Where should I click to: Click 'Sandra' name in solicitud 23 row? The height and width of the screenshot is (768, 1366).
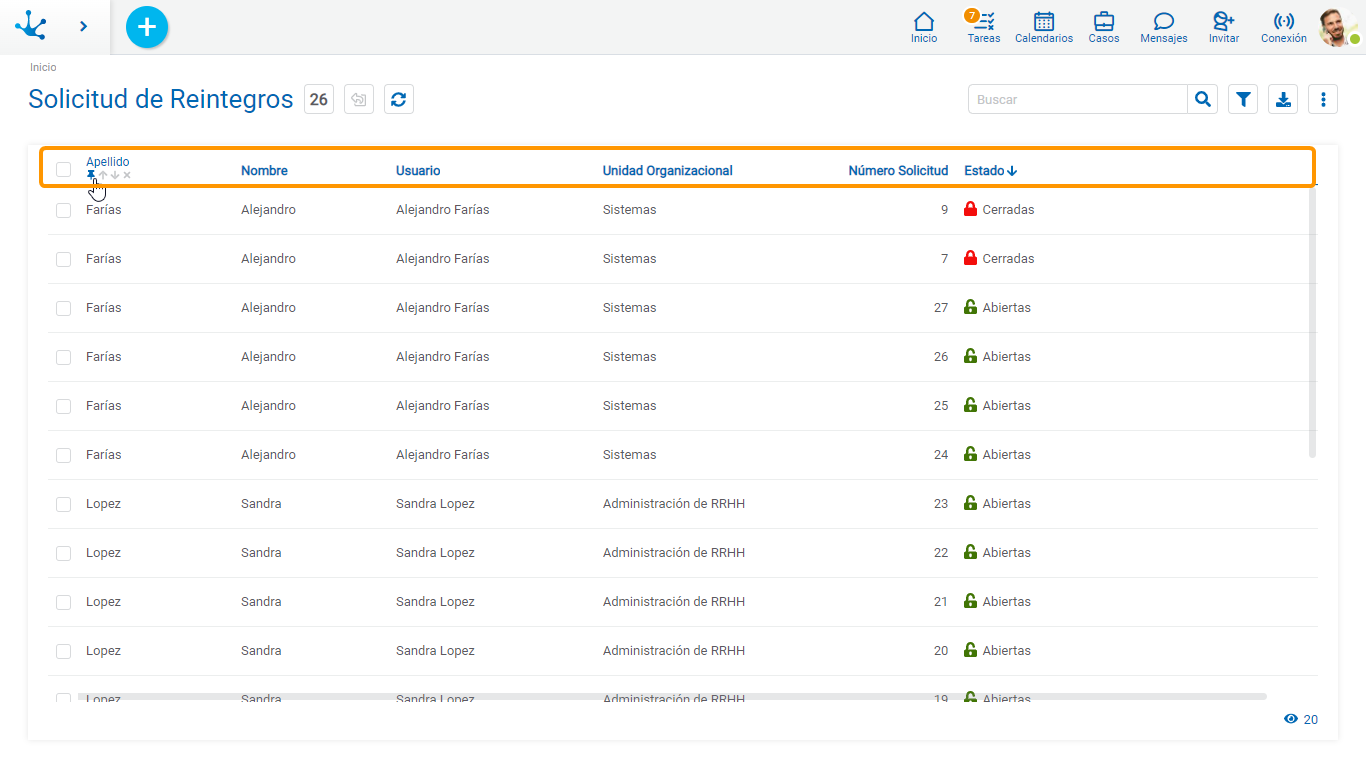[x=261, y=504]
